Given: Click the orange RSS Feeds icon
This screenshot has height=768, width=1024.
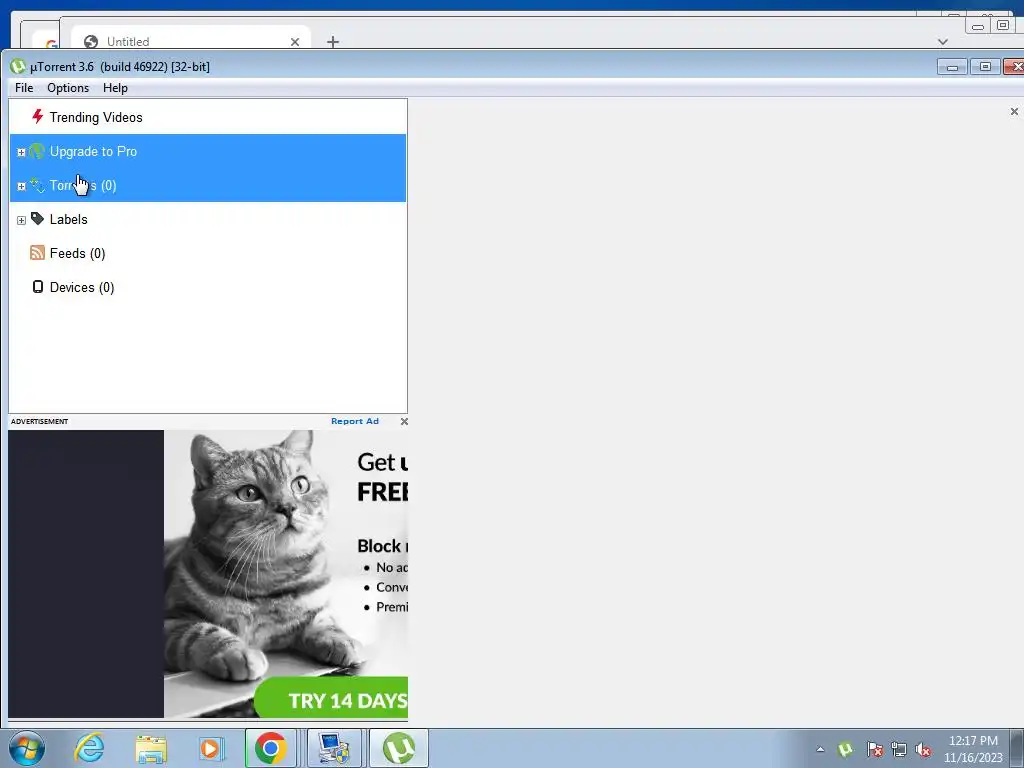Looking at the screenshot, I should click(x=37, y=253).
